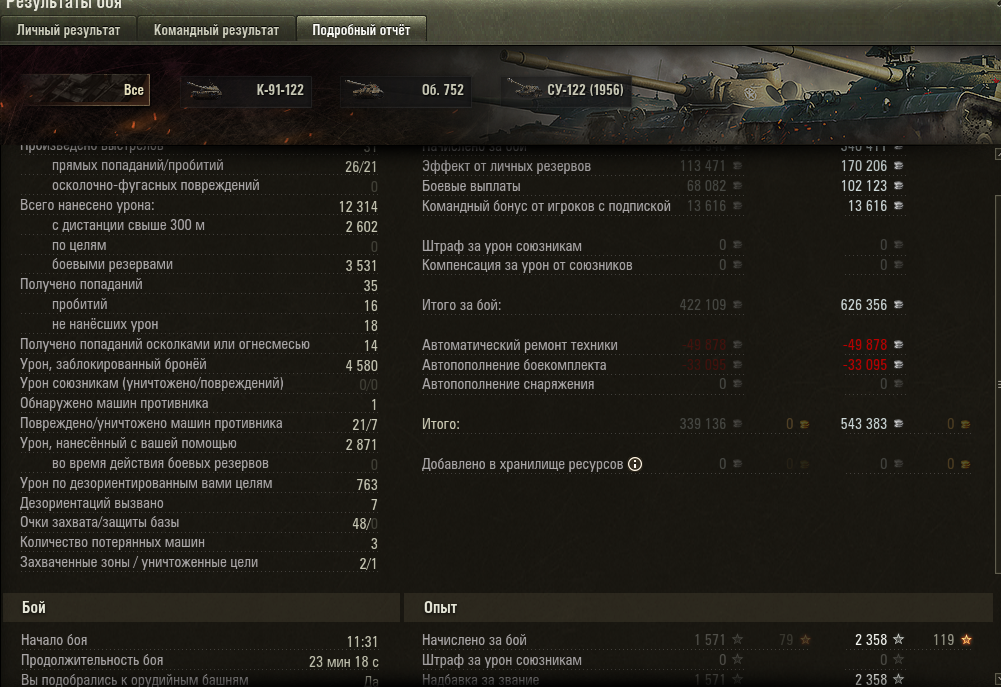
Task: Click the Опыт section header
Action: coord(698,607)
